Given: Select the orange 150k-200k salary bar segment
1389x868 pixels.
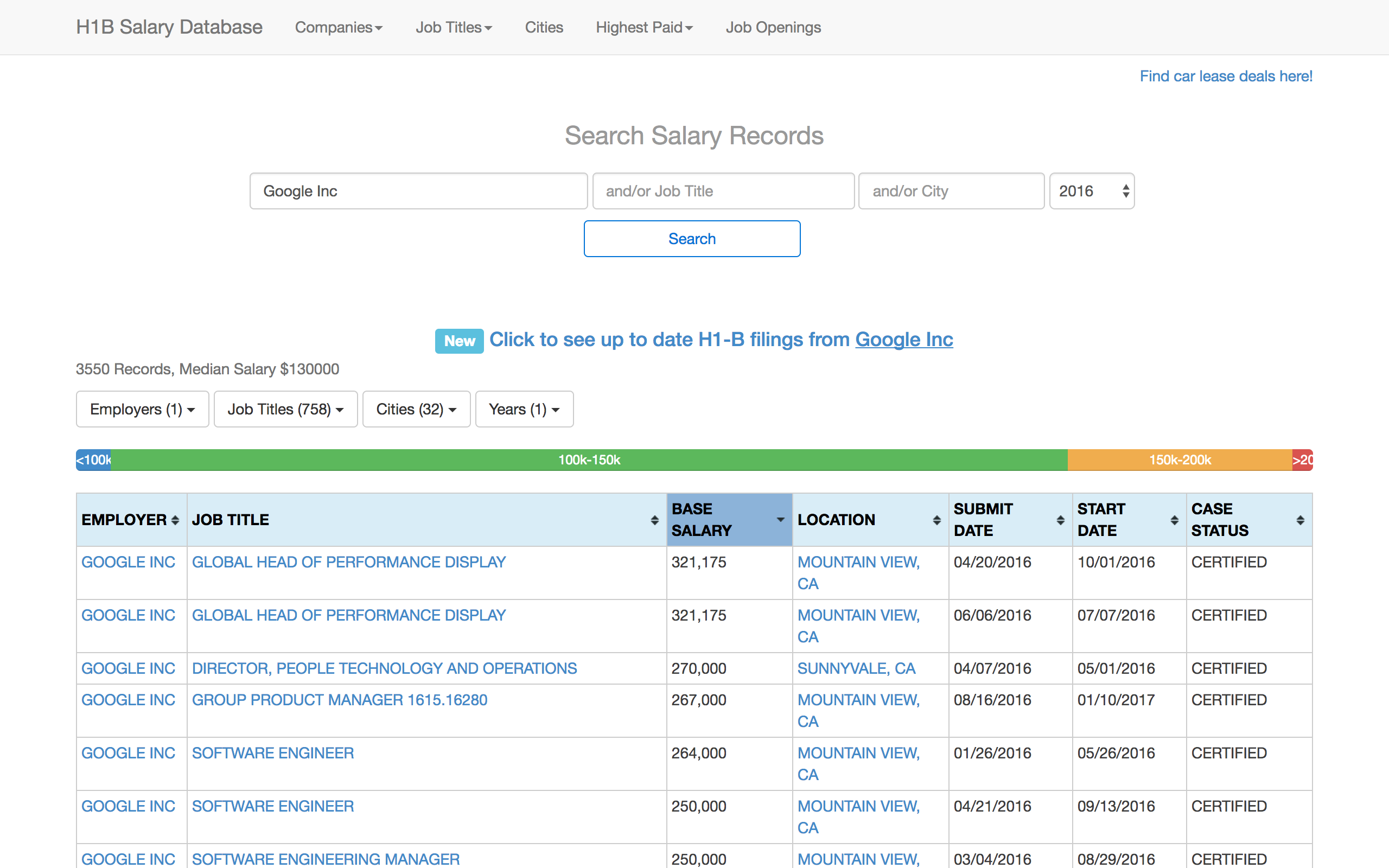Looking at the screenshot, I should 1180,460.
